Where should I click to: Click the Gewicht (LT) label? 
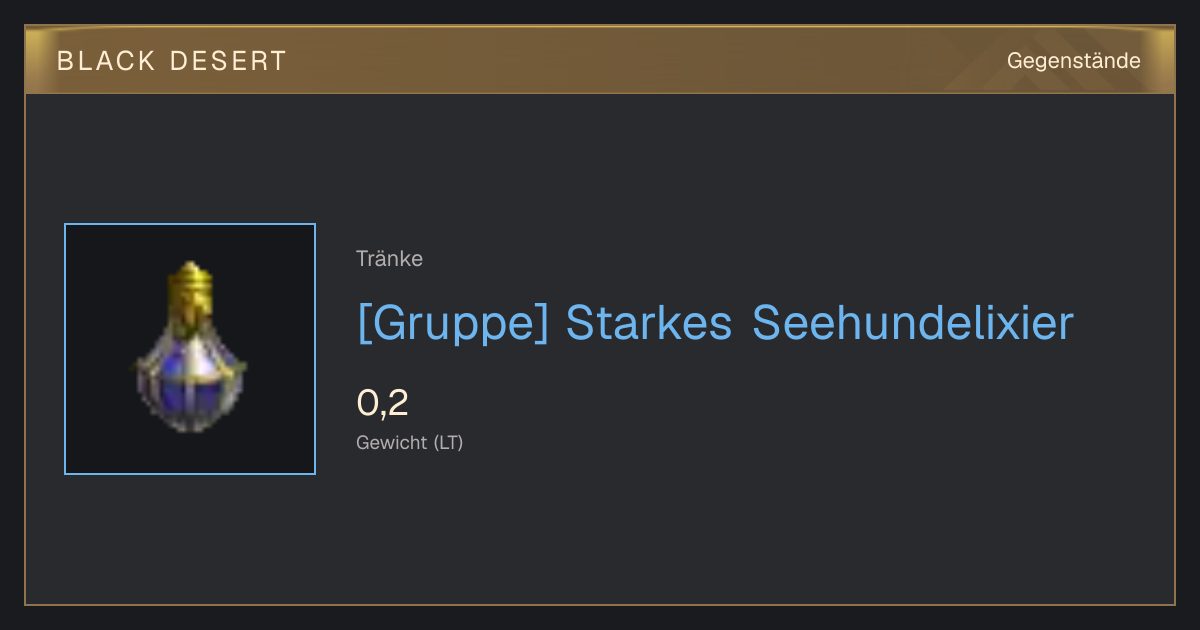click(x=410, y=442)
